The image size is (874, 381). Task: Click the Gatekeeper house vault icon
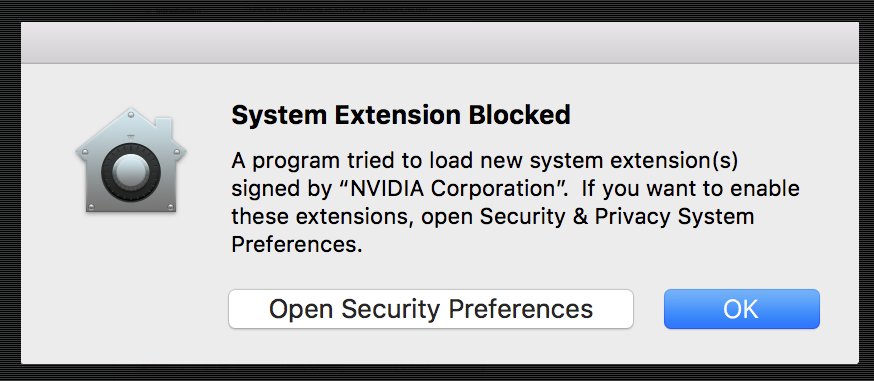tap(131, 160)
